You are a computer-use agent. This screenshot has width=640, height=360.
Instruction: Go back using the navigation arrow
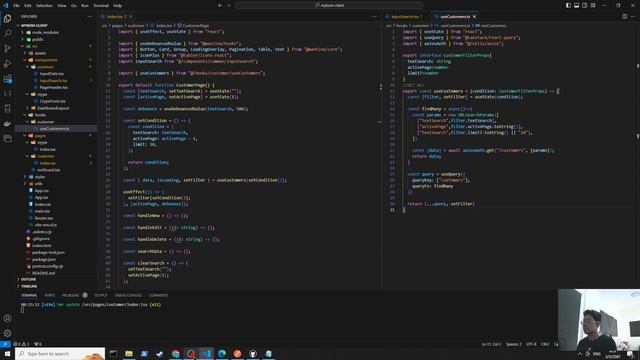click(x=220, y=5)
